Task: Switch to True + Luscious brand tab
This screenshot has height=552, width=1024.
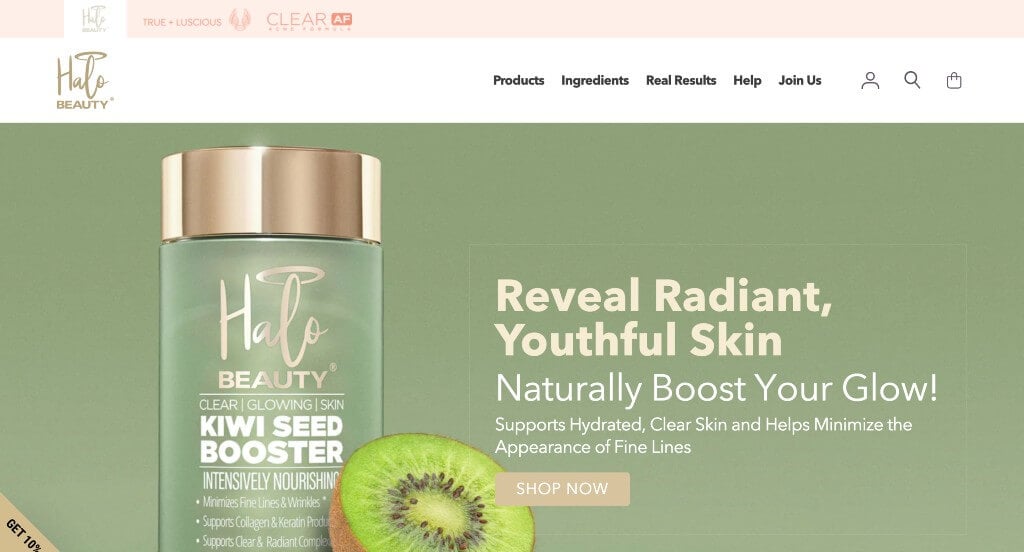Action: click(196, 20)
